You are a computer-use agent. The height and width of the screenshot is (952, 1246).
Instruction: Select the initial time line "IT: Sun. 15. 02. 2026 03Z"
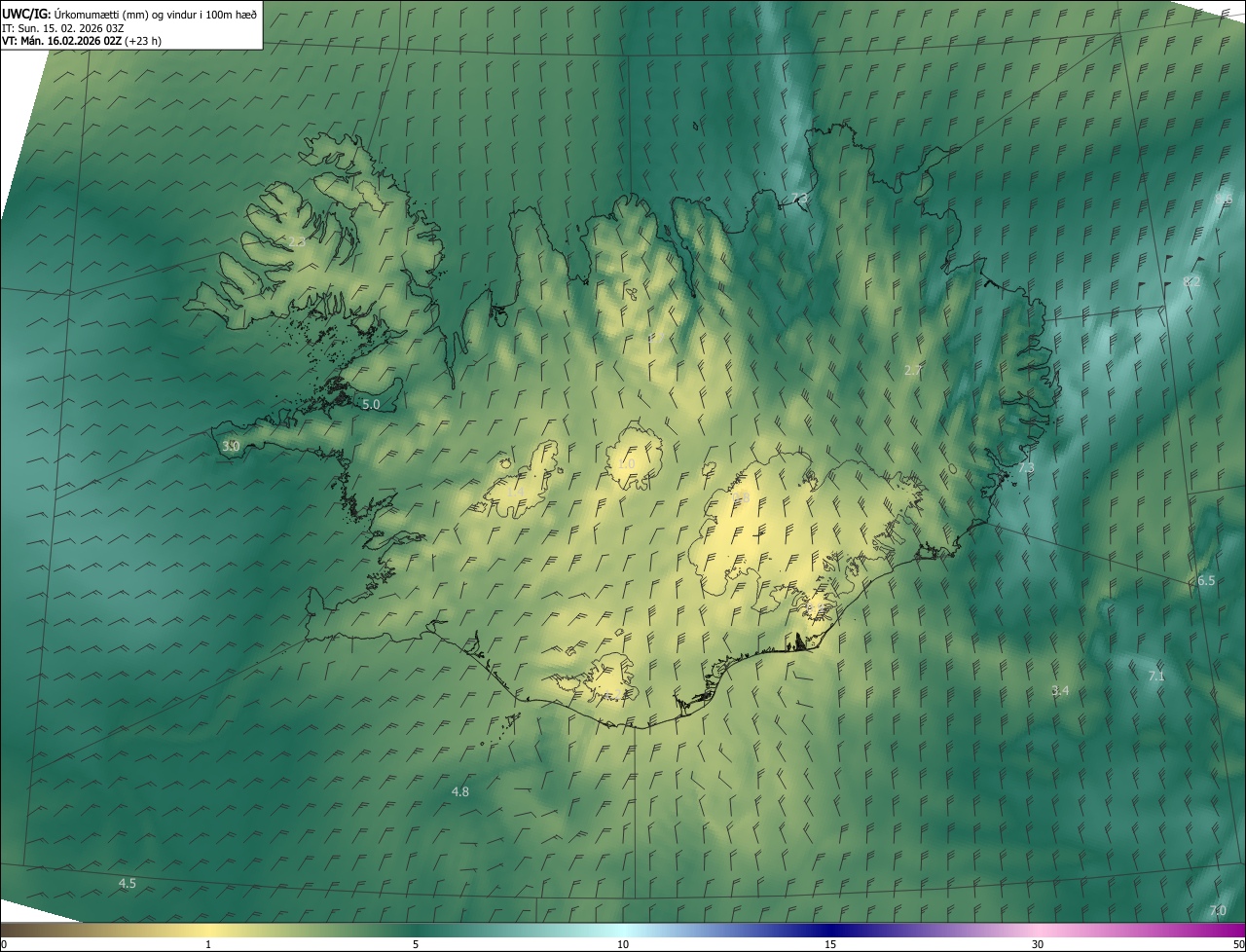[x=62, y=27]
